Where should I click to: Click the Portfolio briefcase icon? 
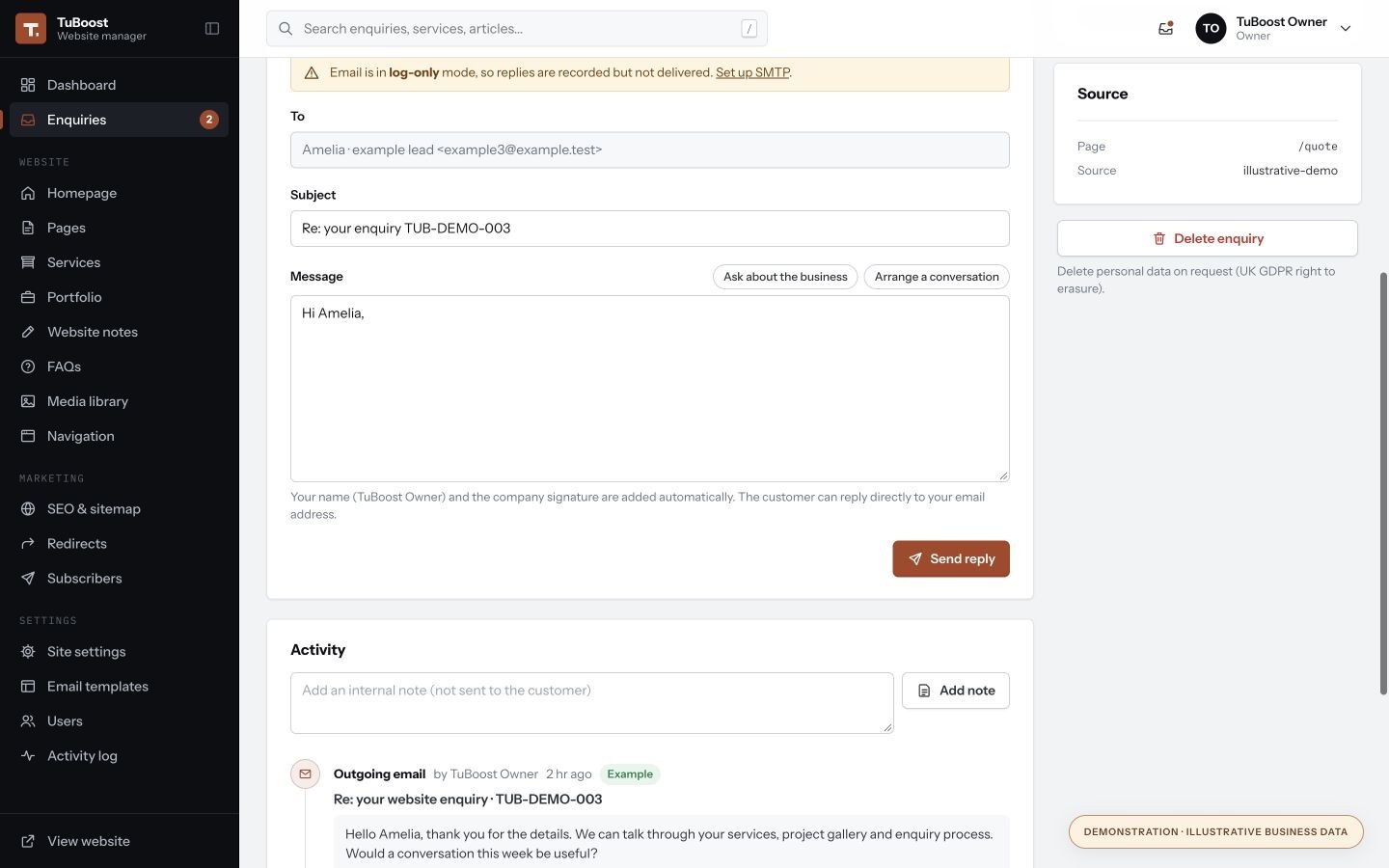click(x=28, y=297)
